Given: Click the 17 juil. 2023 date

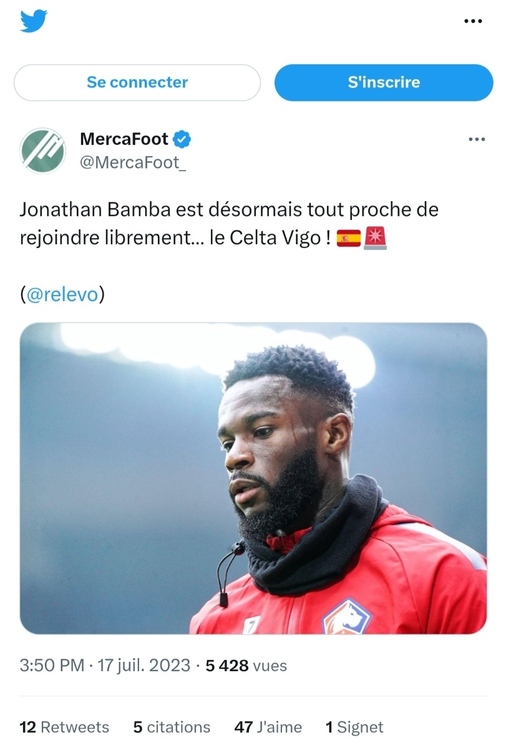Looking at the screenshot, I should click(x=144, y=665).
